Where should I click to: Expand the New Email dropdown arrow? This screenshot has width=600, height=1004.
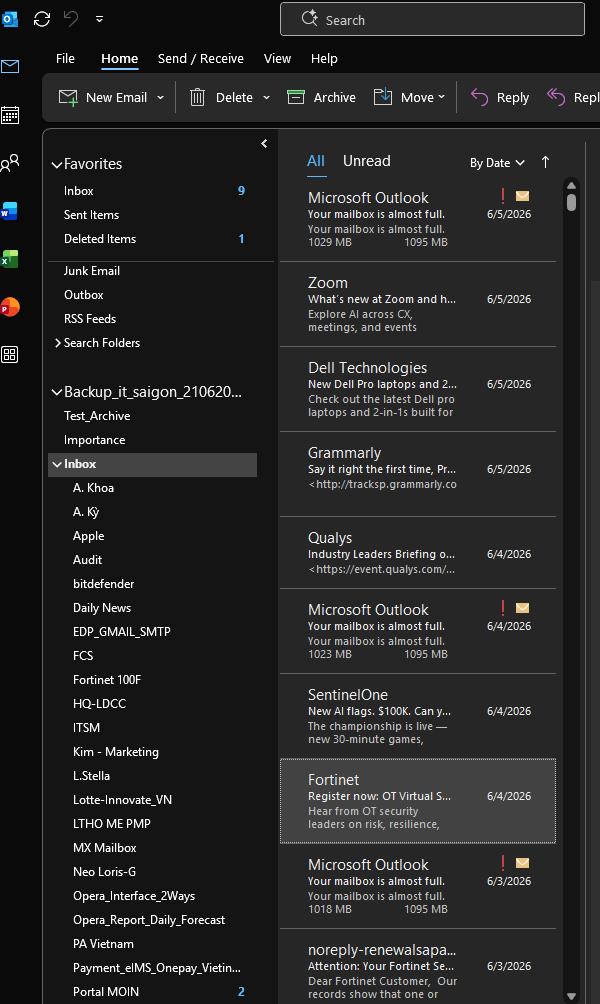coord(160,97)
